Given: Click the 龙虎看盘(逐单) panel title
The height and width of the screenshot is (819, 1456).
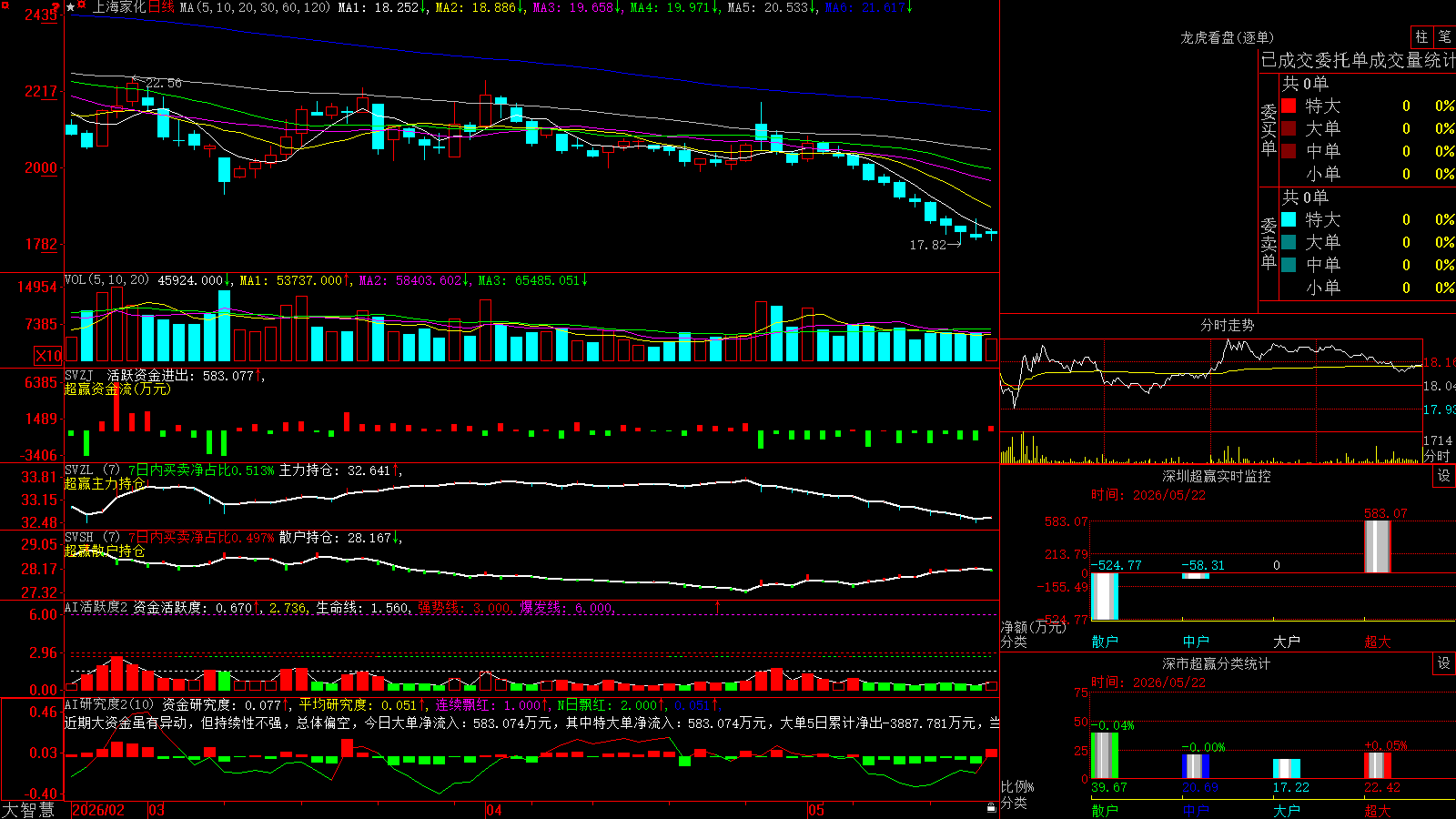Looking at the screenshot, I should click(1227, 37).
